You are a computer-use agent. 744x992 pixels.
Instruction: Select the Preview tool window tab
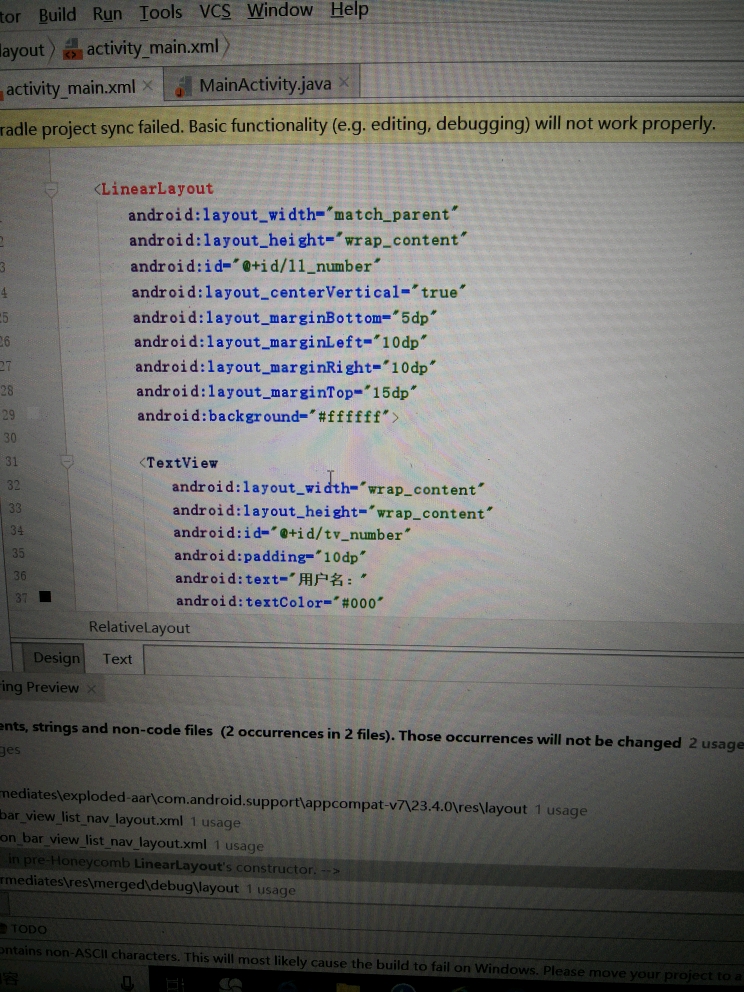(40, 687)
